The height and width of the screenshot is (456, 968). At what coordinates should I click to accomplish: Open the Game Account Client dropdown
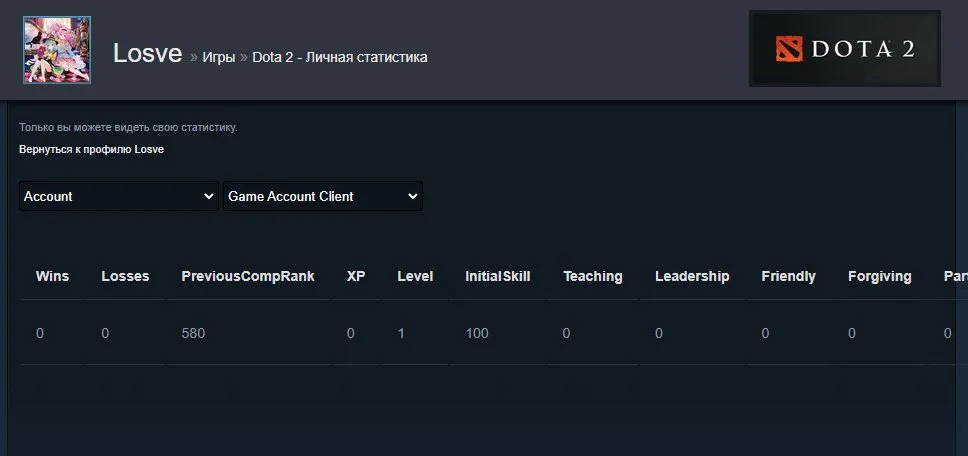[323, 196]
